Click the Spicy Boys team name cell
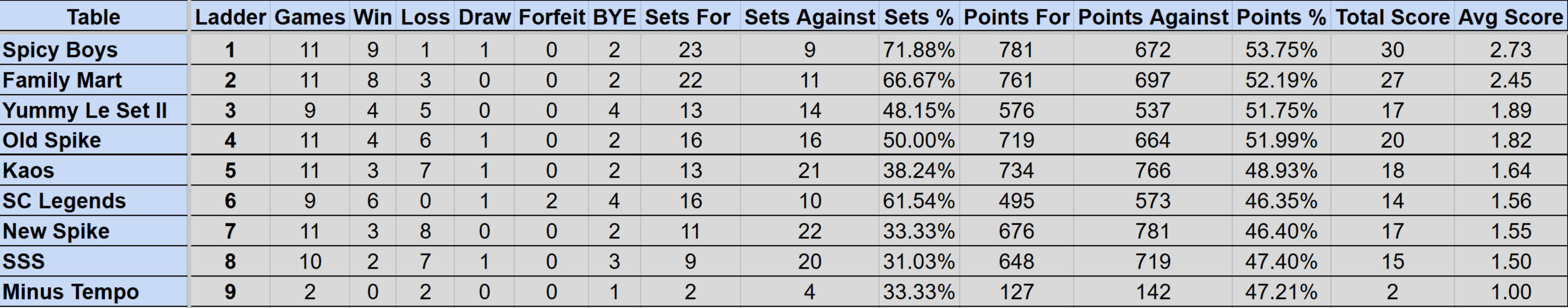 click(x=60, y=50)
